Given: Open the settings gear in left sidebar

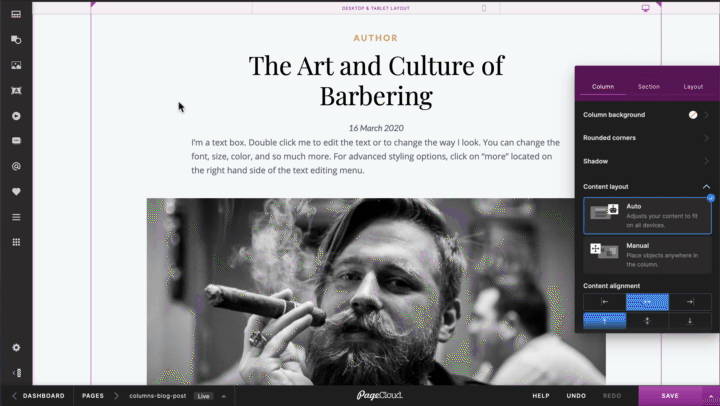Looking at the screenshot, I should pyautogui.click(x=16, y=348).
